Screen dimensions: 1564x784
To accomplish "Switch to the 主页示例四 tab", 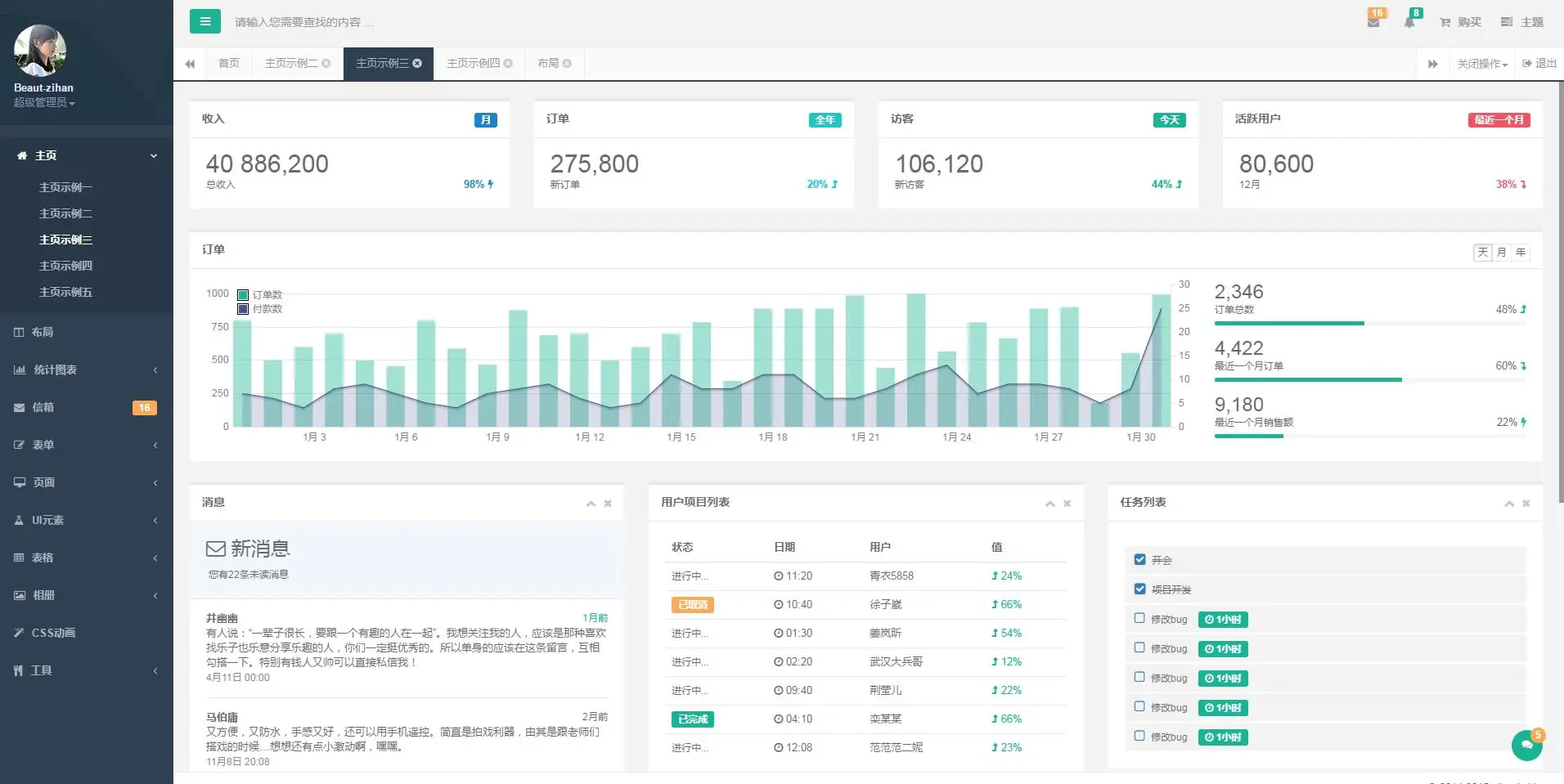I will pos(473,63).
